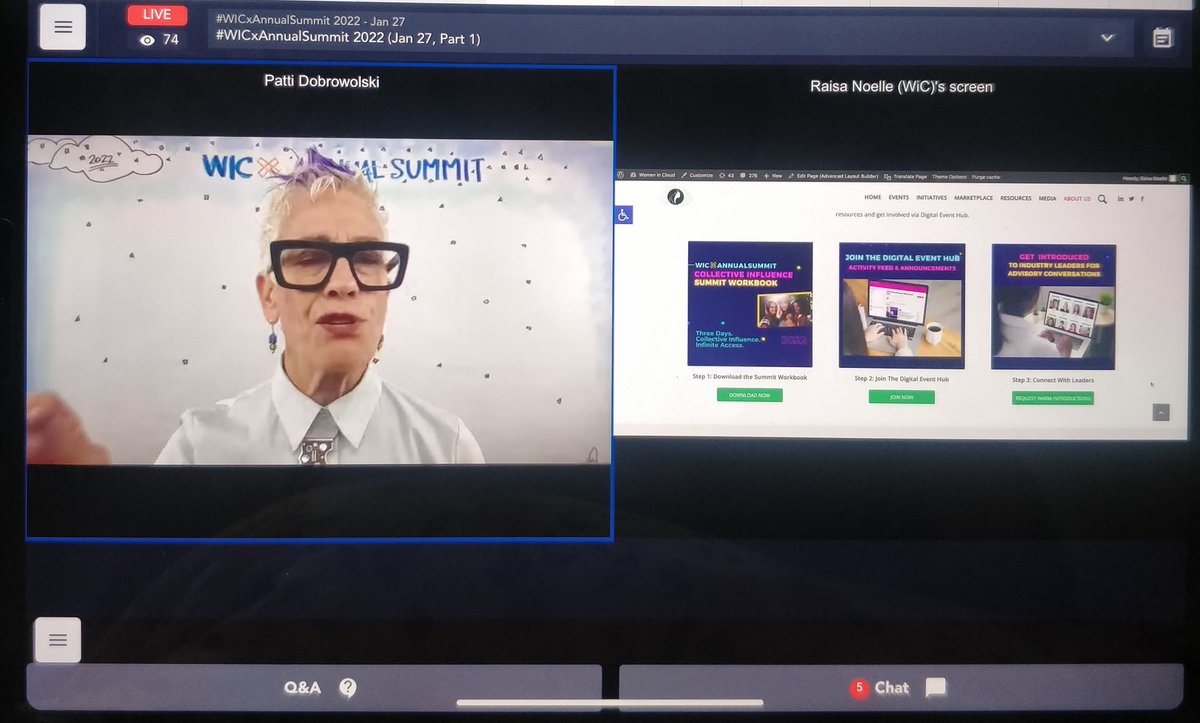
Task: Open the Q&A panel
Action: tap(314, 688)
